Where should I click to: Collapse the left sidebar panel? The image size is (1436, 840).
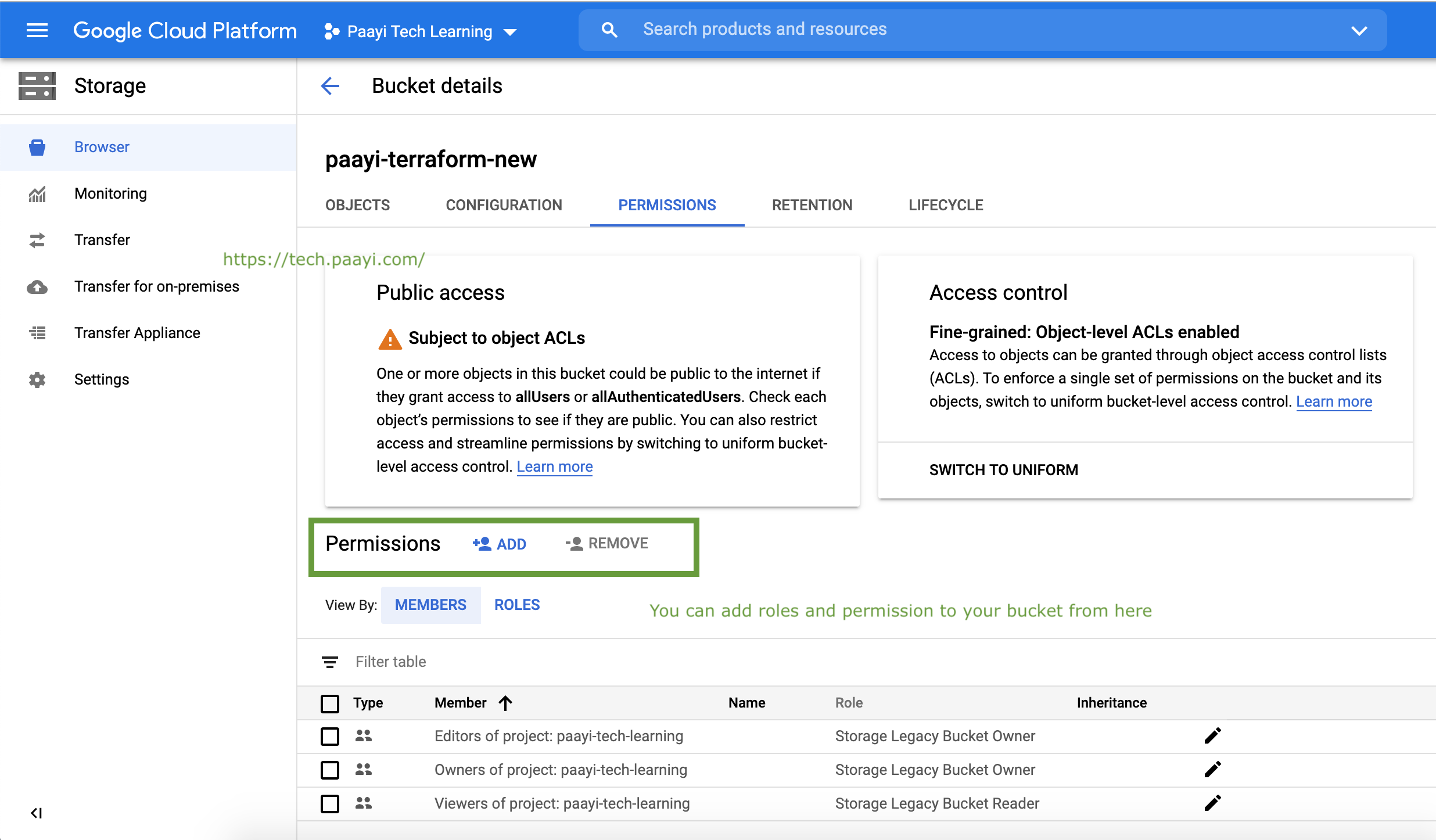pyautogui.click(x=36, y=813)
